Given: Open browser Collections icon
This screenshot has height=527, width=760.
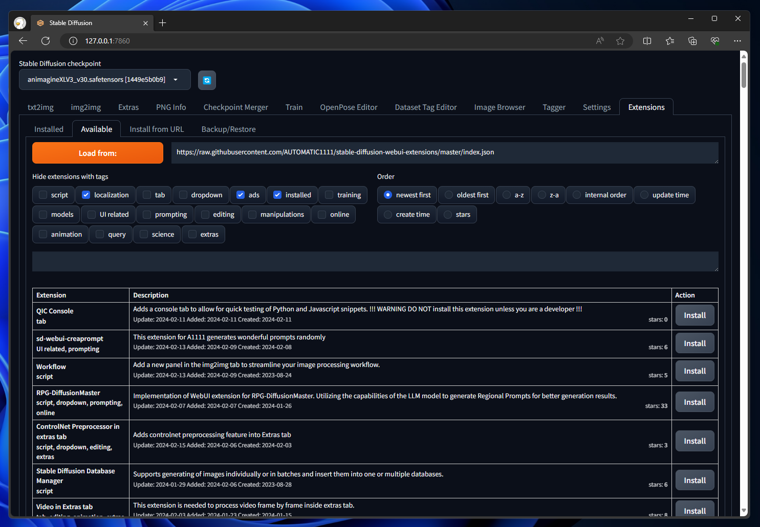Looking at the screenshot, I should coord(692,41).
